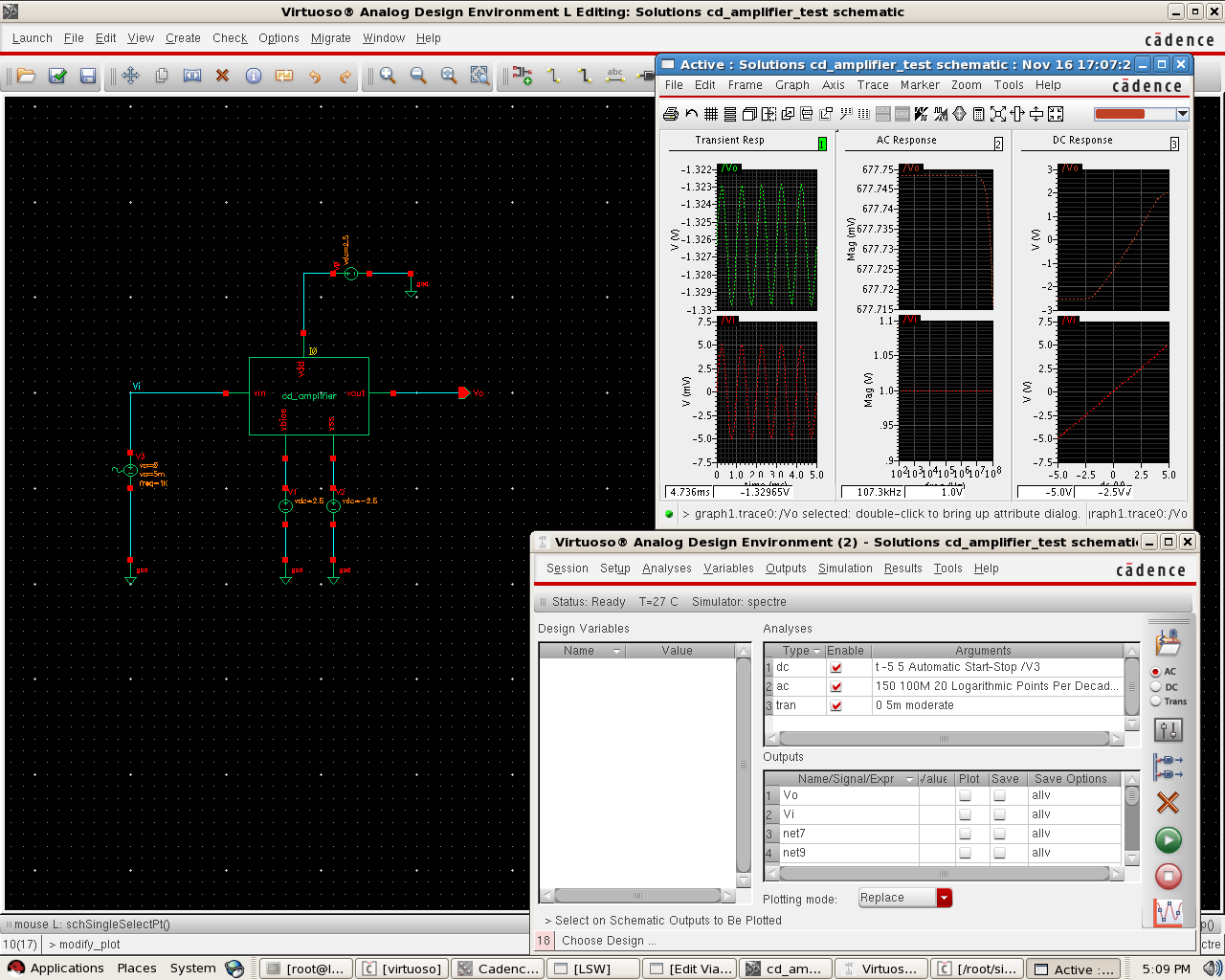
Task: Open the Graph menu in the plot window
Action: [x=791, y=85]
